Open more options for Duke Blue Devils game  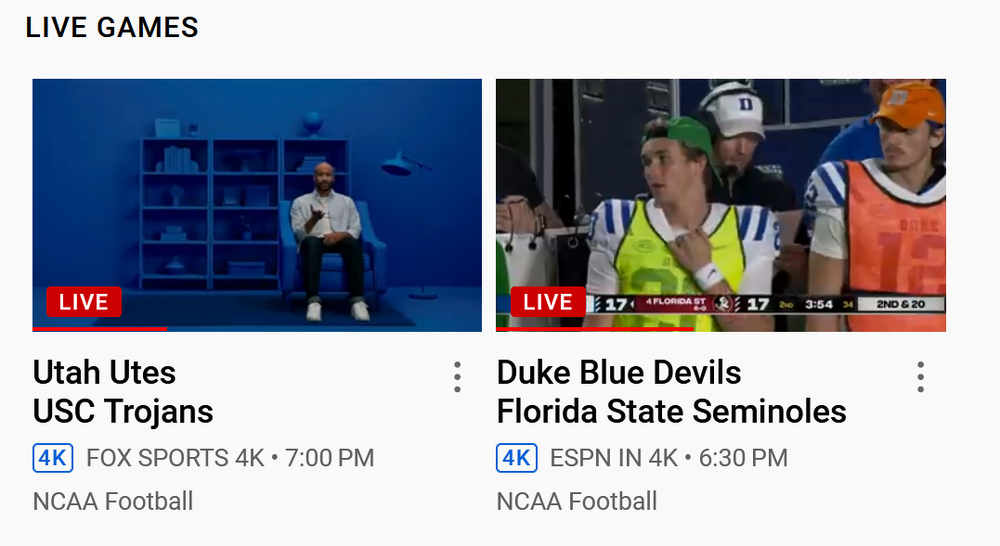pyautogui.click(x=920, y=377)
